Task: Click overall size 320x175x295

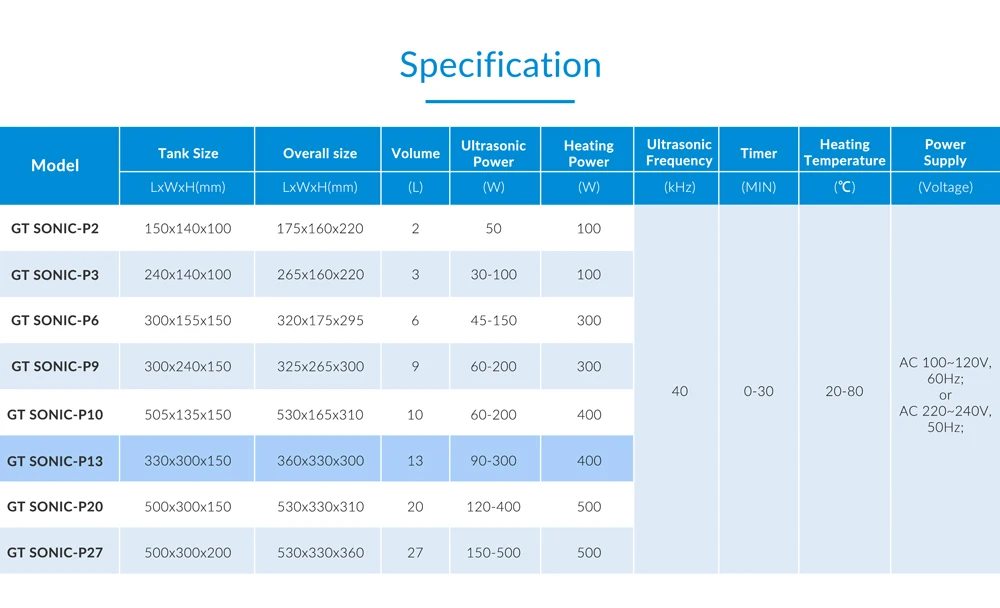Action: (320, 320)
